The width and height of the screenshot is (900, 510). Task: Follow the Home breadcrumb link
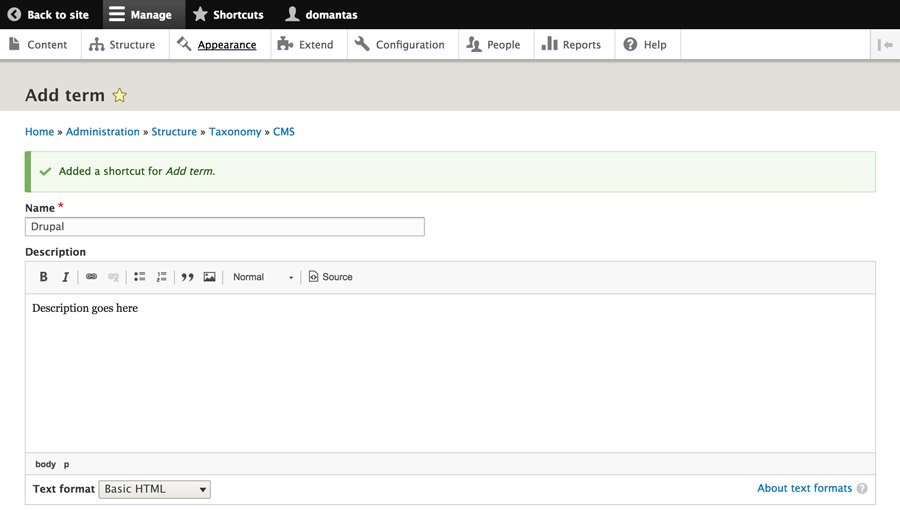pos(39,132)
